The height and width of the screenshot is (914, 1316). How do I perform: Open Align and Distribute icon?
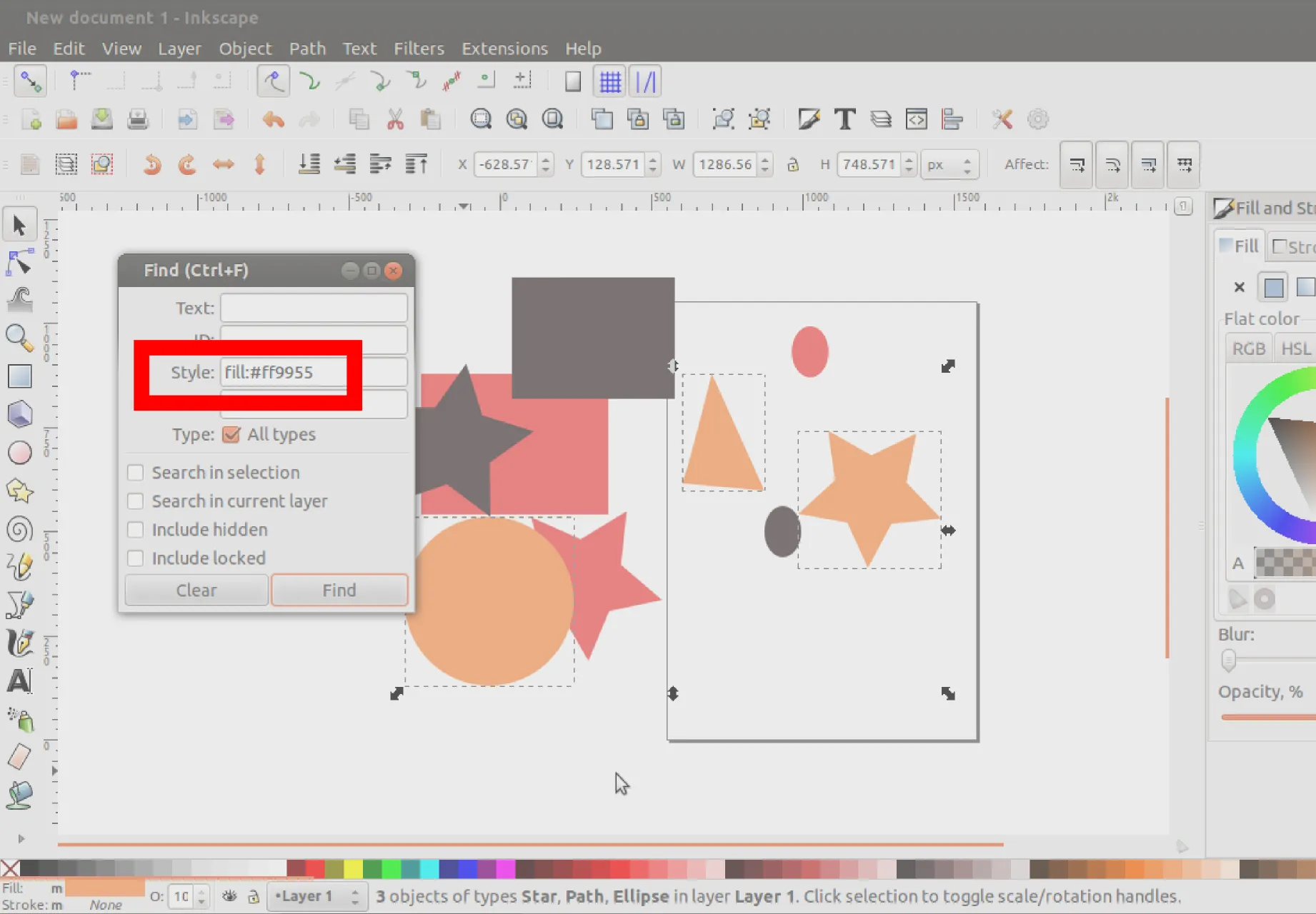point(952,119)
